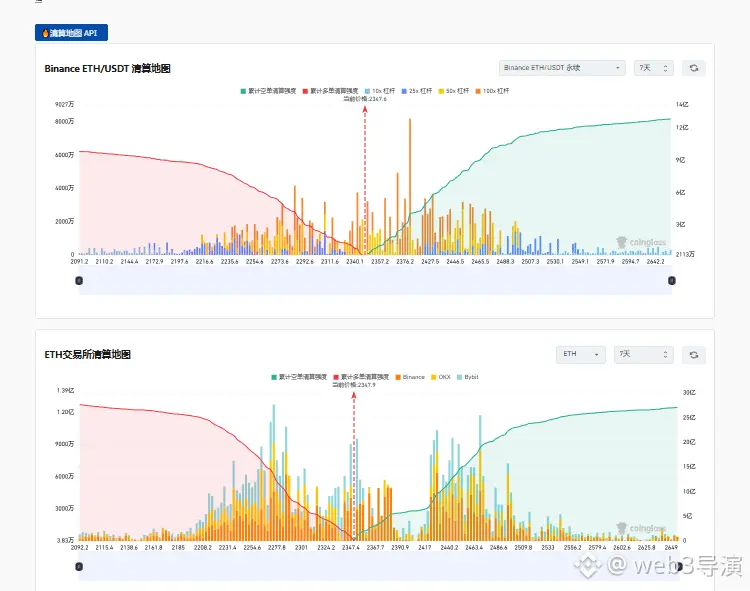The image size is (750, 591).
Task: Click the 清算地图 API button
Action: [71, 33]
